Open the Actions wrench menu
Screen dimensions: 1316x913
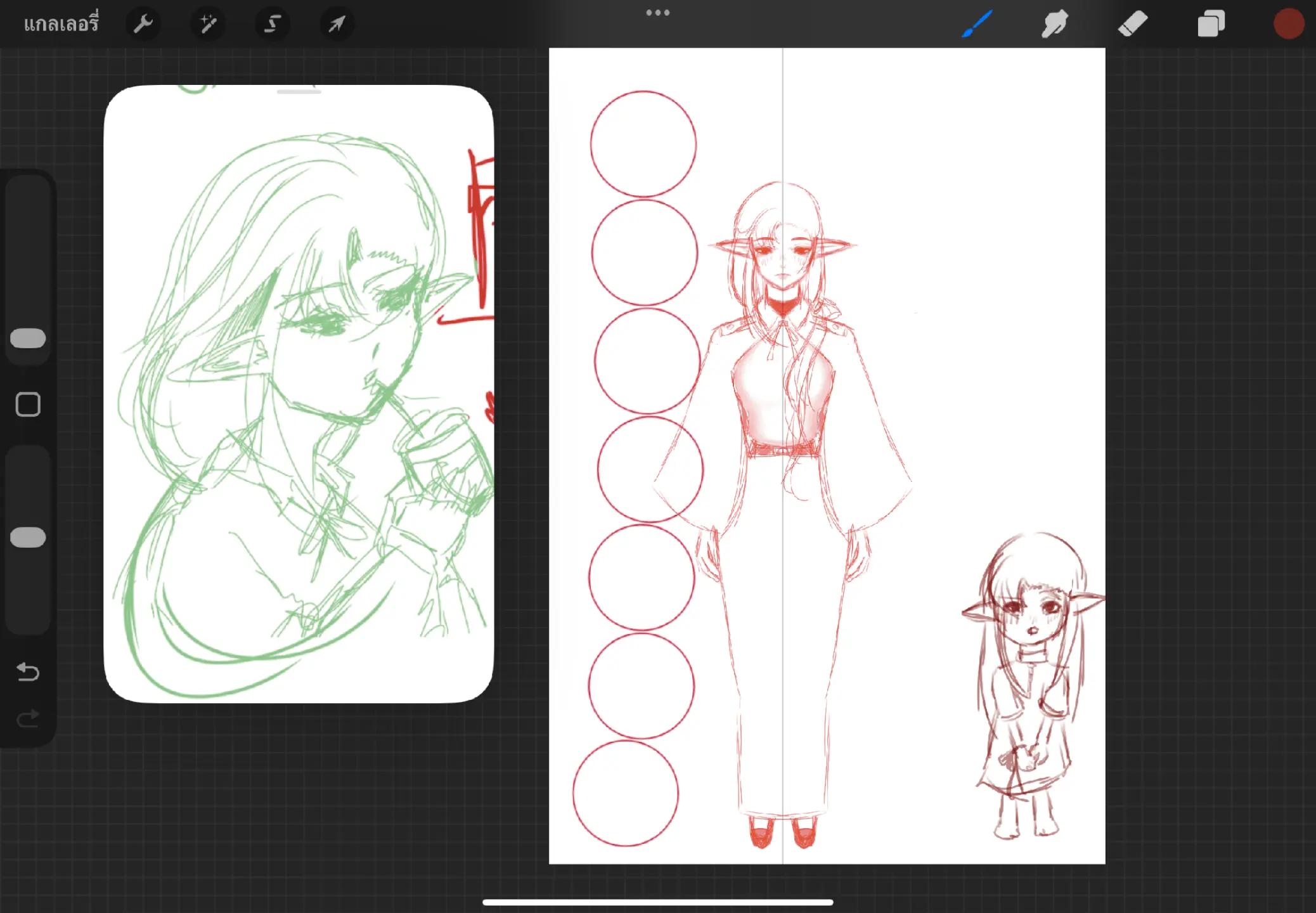pyautogui.click(x=143, y=24)
